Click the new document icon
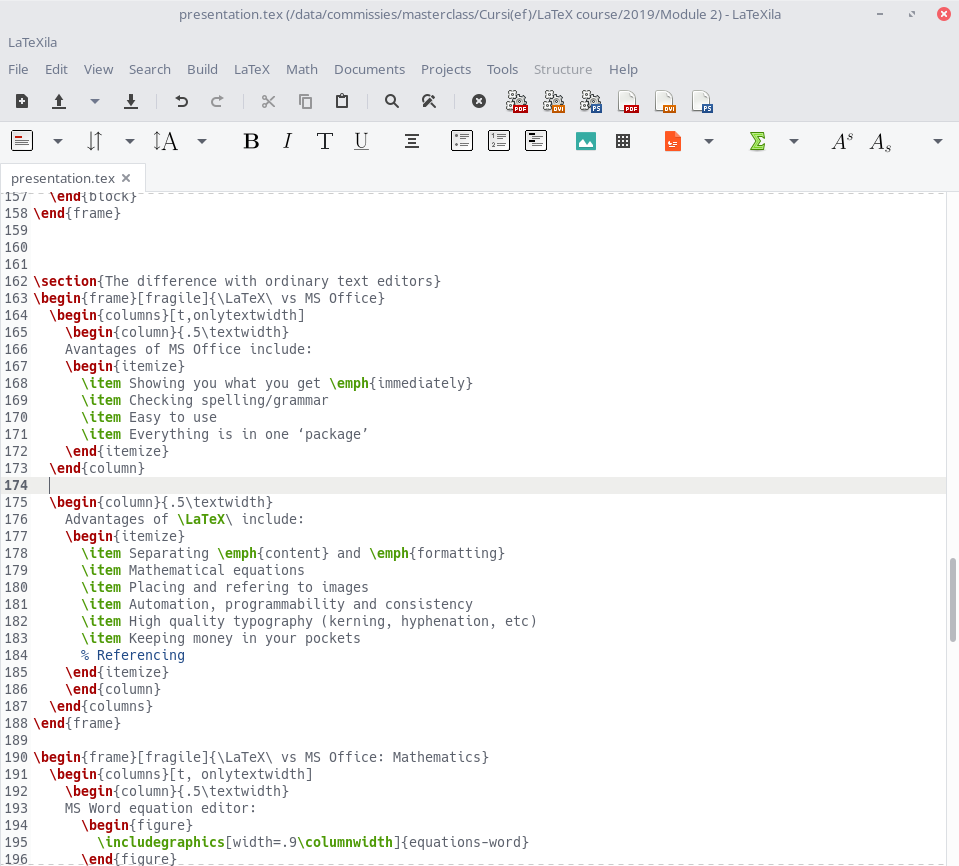Viewport: 959px width, 866px height. point(22,101)
